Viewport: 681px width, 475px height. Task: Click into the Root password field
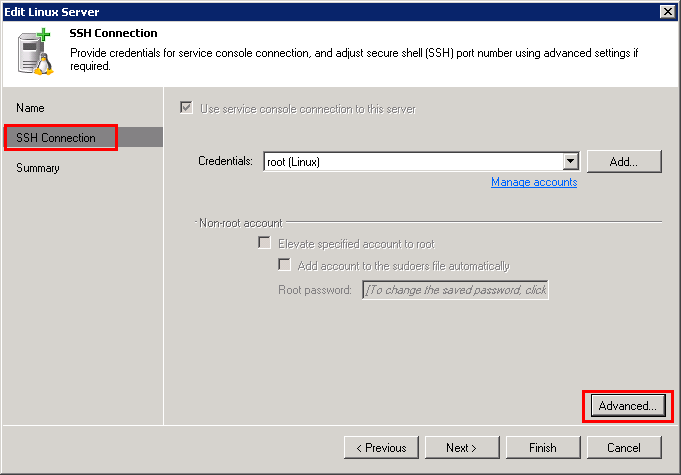point(455,290)
